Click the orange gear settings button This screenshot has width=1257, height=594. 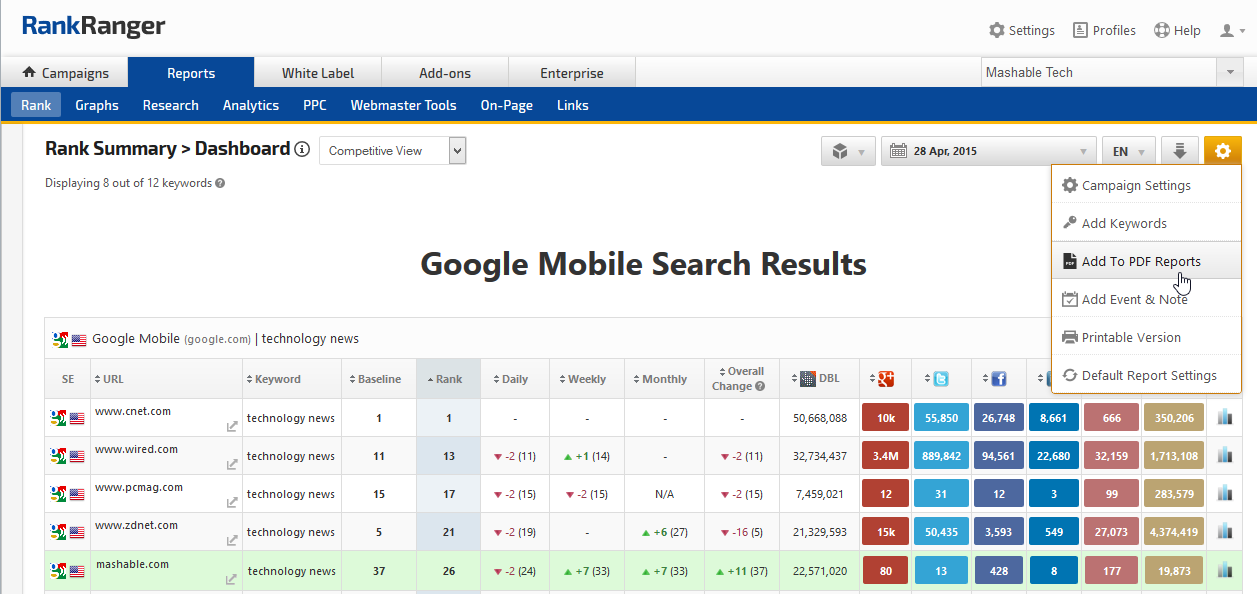point(1222,152)
